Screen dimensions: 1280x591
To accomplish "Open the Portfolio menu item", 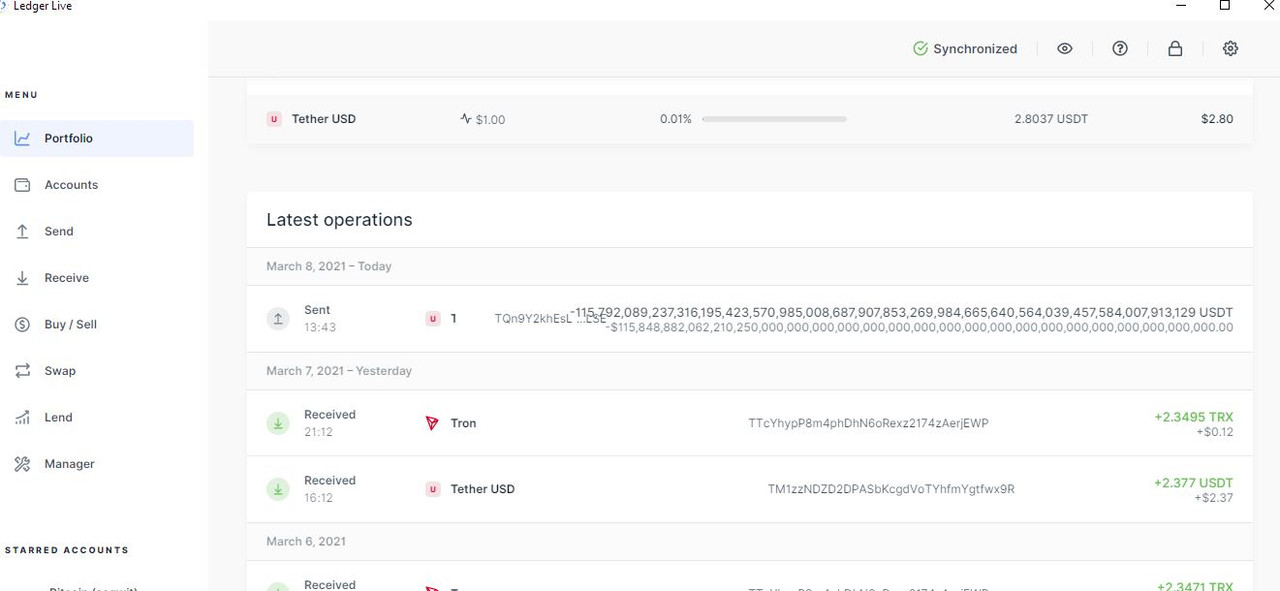I will [x=97, y=138].
